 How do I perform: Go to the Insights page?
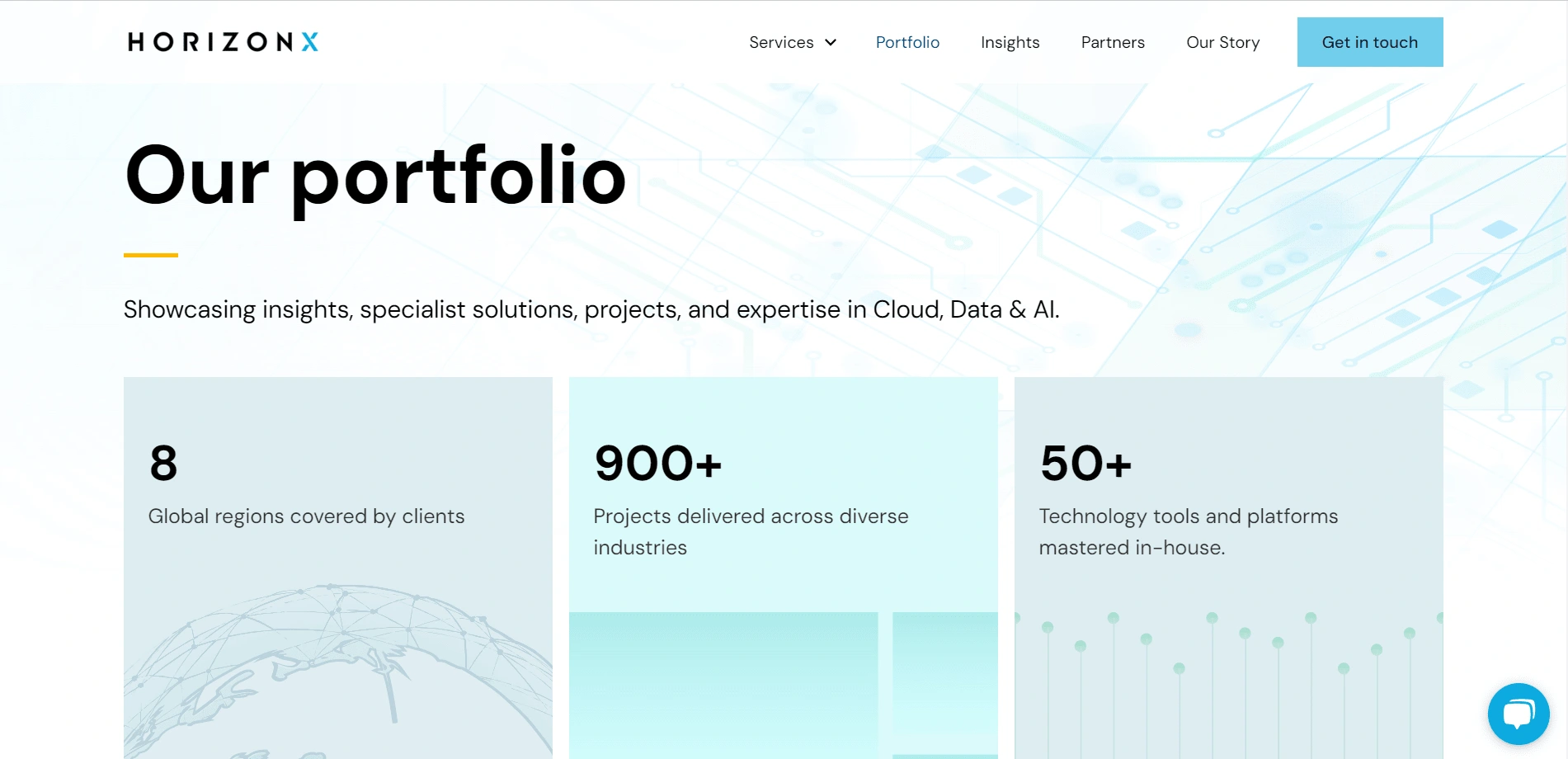[x=1010, y=42]
